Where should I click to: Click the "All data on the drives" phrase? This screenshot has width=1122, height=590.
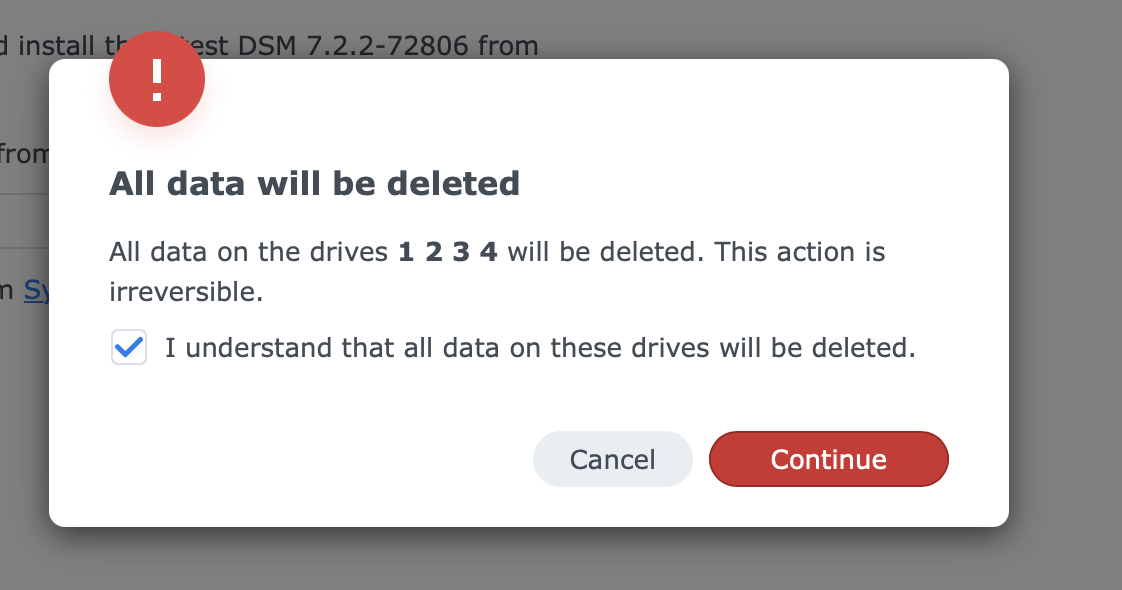pyautogui.click(x=248, y=251)
